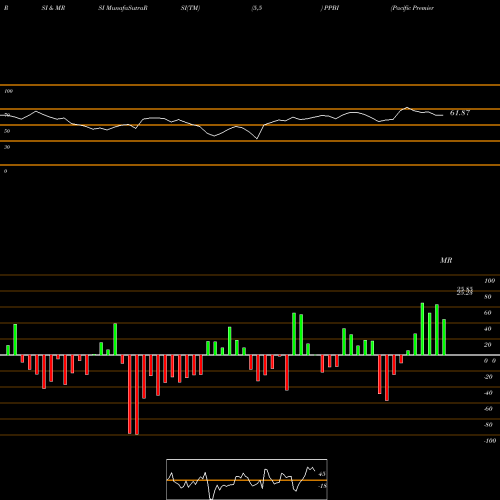The height and width of the screenshot is (500, 500).
Task: Click the MR histogram's -100 axis label
Action: click(490, 441)
